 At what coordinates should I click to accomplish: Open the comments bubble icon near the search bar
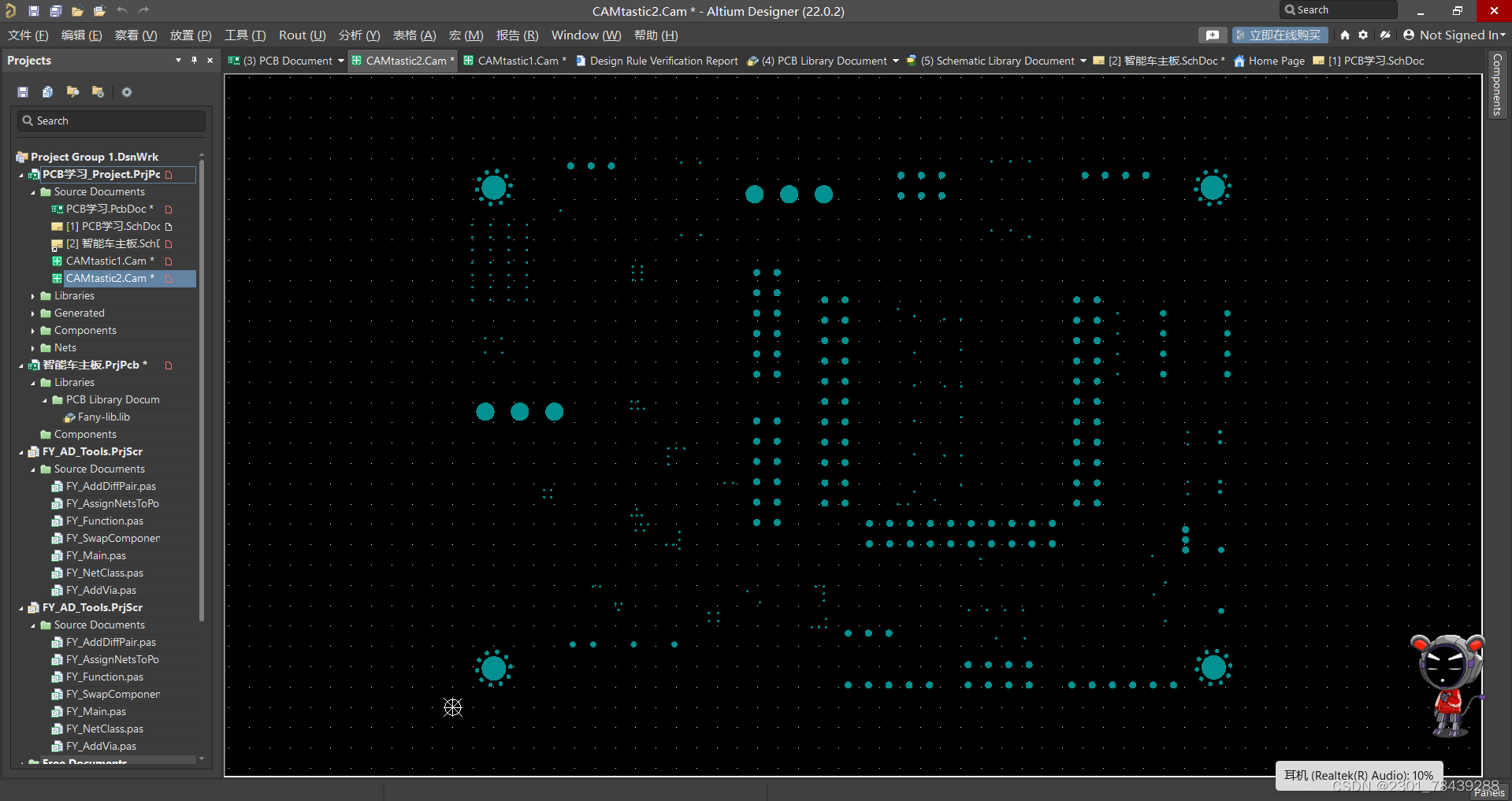pos(1213,35)
